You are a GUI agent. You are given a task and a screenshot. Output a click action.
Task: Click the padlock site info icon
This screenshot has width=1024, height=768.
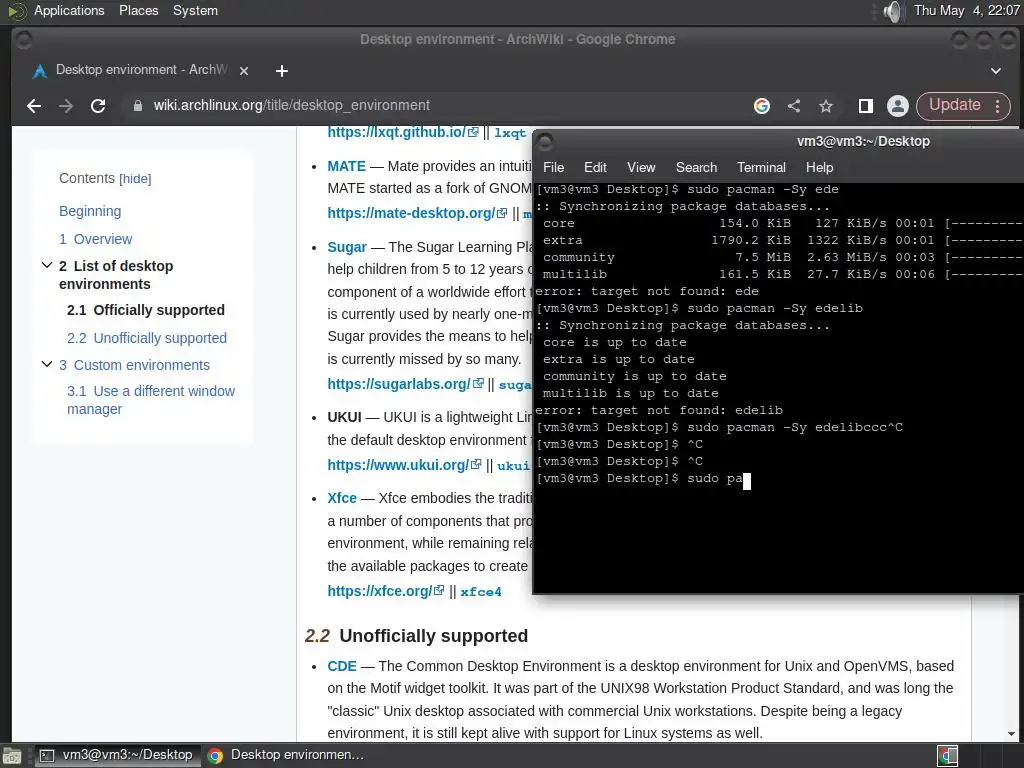point(138,106)
